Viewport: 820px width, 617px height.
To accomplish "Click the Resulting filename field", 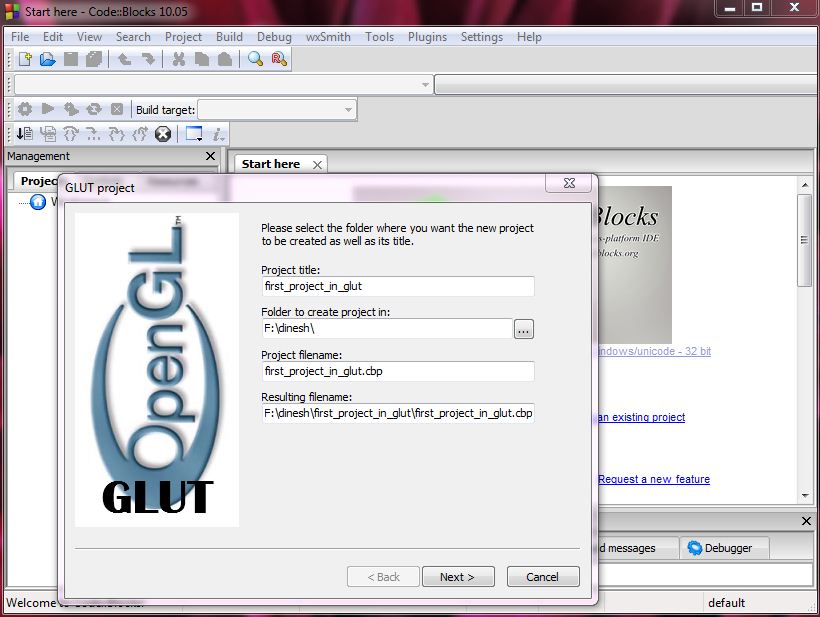I will tap(398, 413).
